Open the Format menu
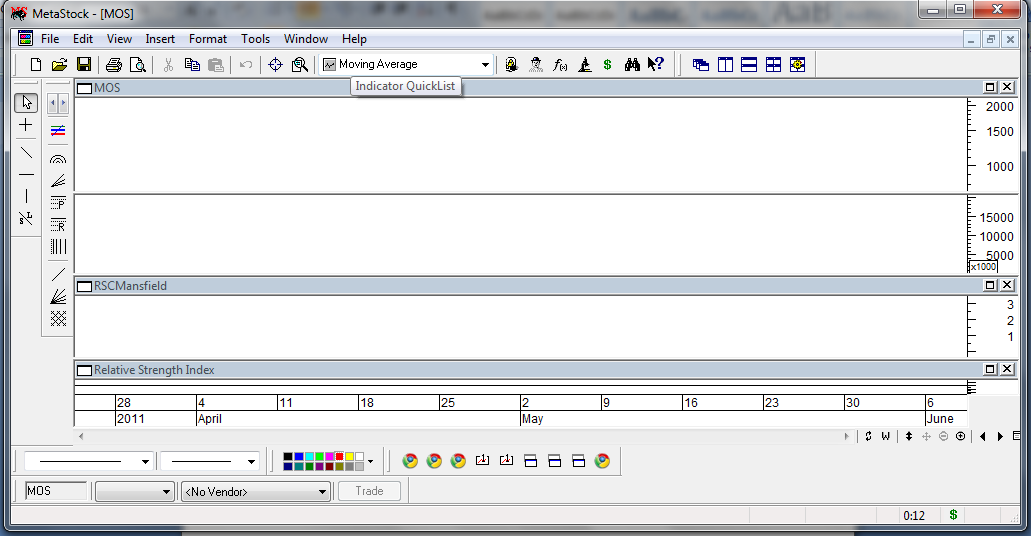This screenshot has width=1031, height=536. pos(208,39)
